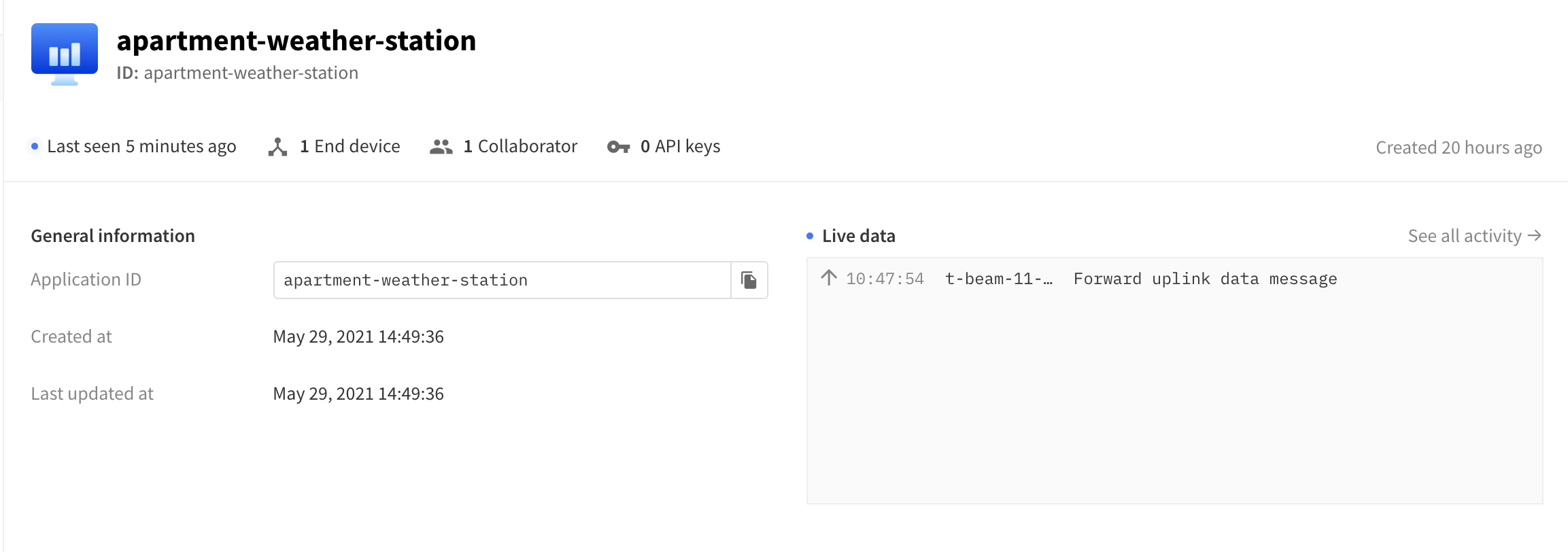Image resolution: width=1568 pixels, height=552 pixels.
Task: Open the 1 Collaborator link
Action: [520, 146]
